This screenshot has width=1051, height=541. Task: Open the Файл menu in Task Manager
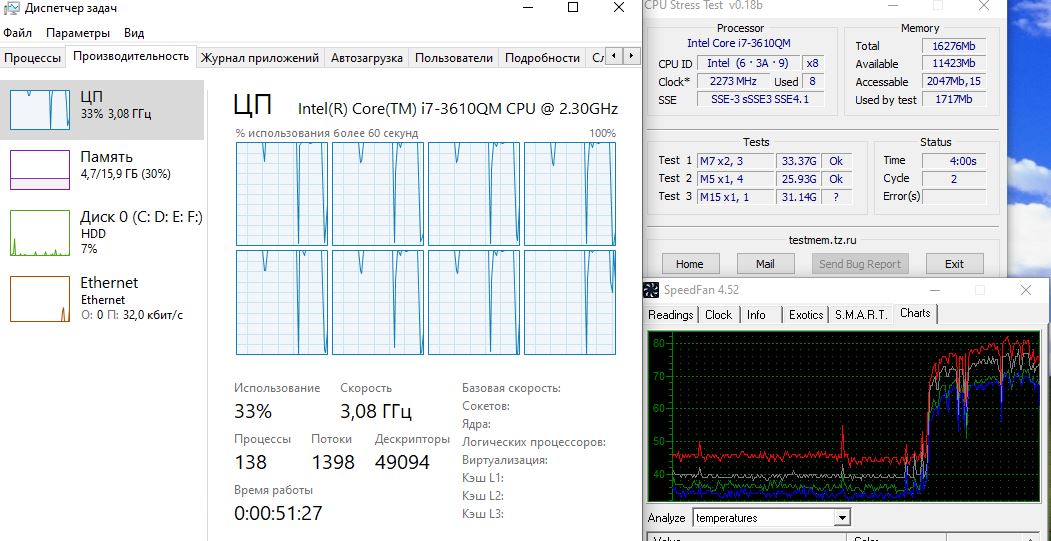[17, 33]
